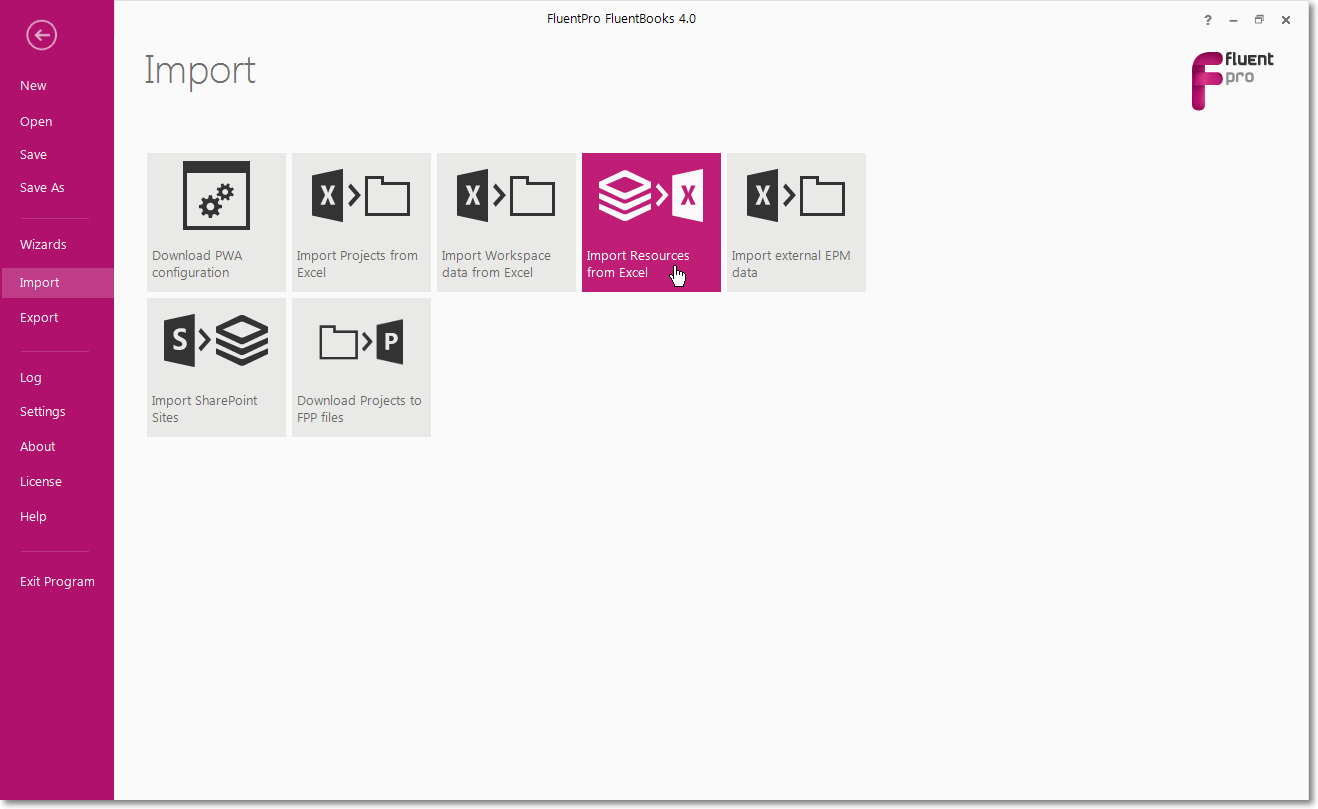This screenshot has height=809, width=1318.
Task: Select New in the sidebar
Action: click(x=33, y=86)
